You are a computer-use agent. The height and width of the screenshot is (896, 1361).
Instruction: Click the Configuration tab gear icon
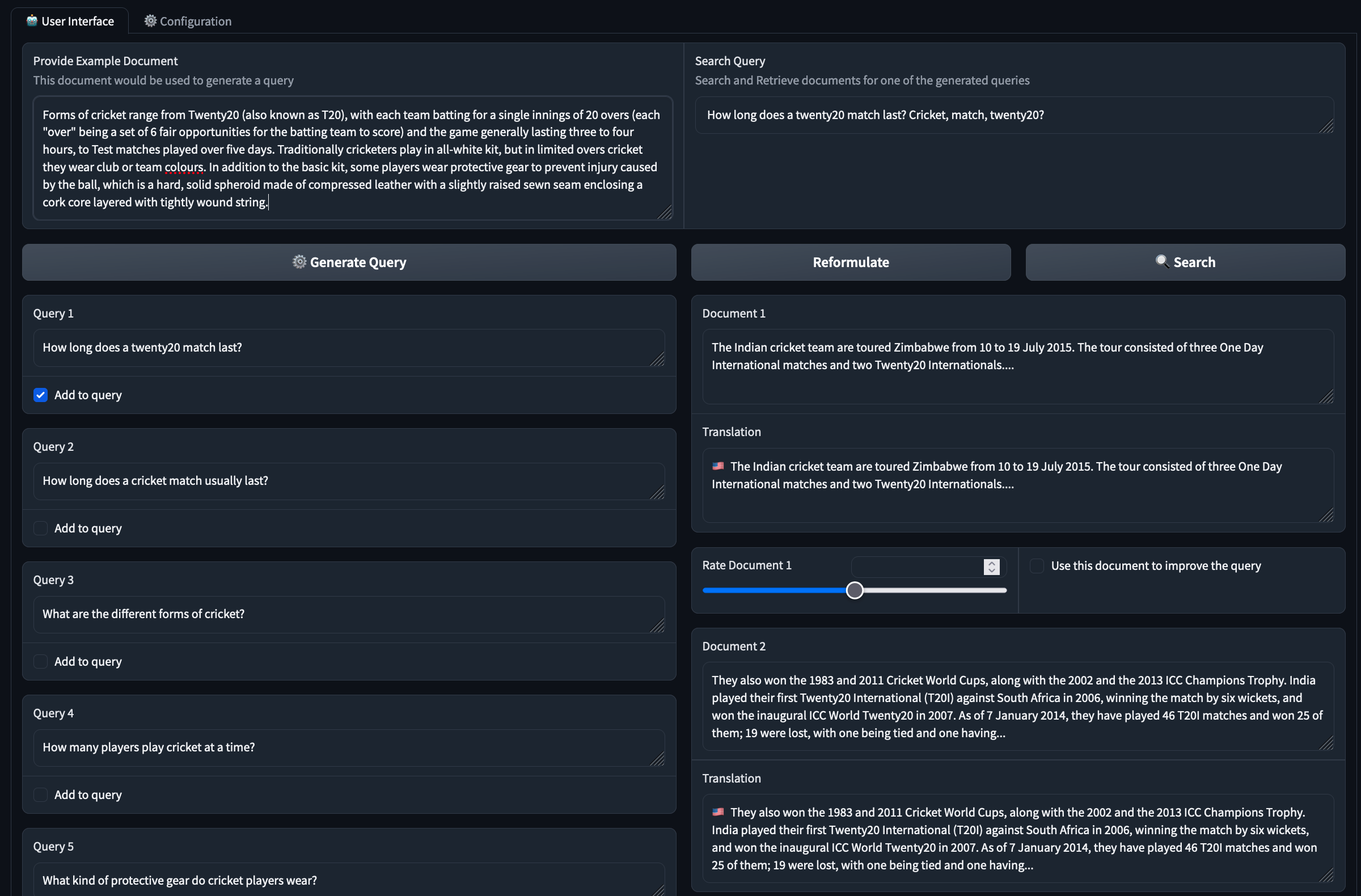coord(150,21)
